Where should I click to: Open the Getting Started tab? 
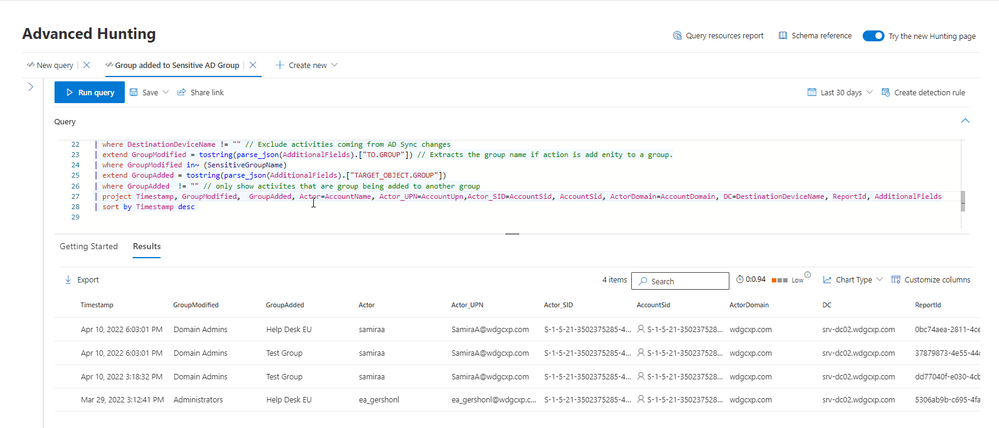click(x=89, y=246)
